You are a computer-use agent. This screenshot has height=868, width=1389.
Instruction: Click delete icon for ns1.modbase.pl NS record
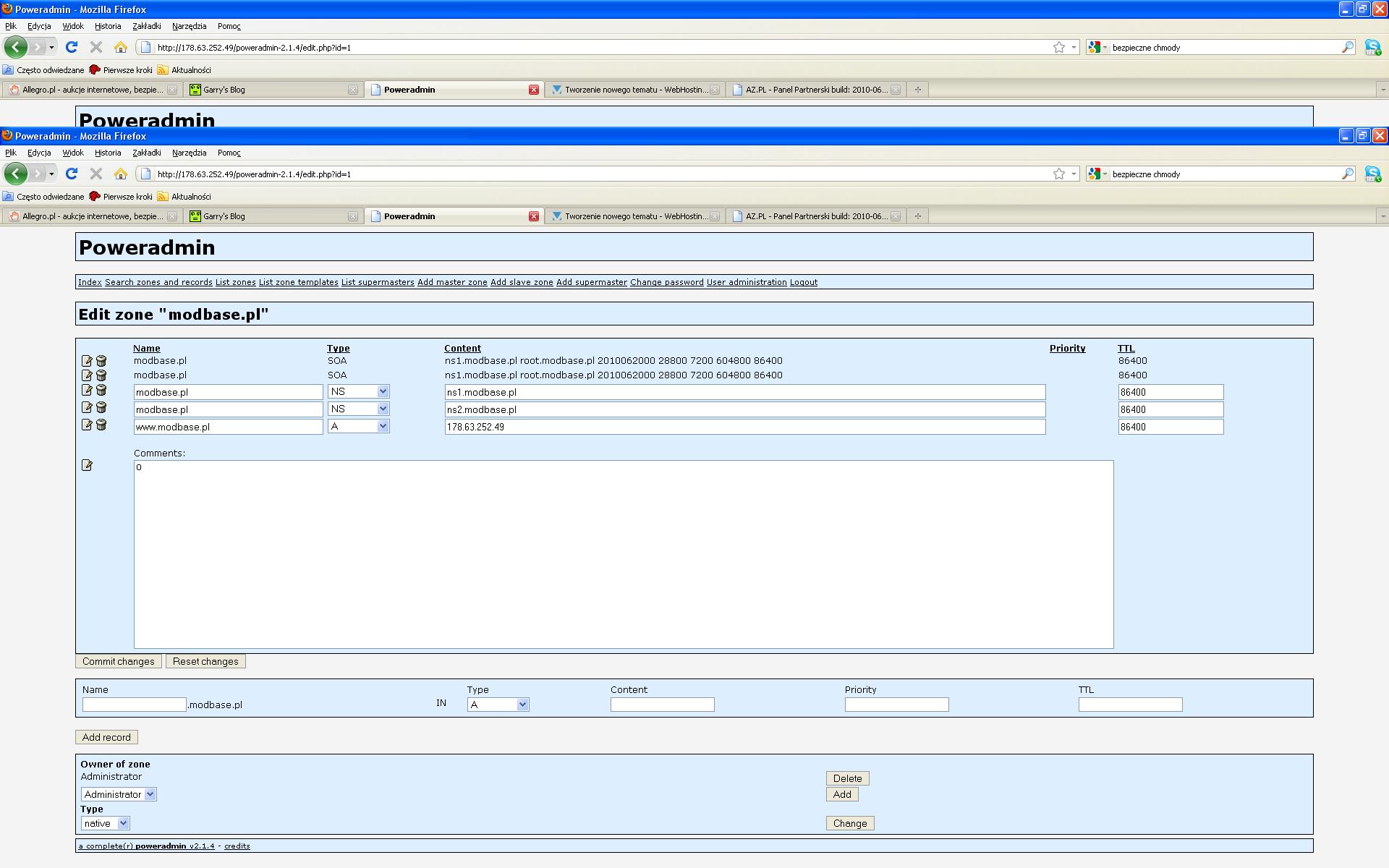coord(101,391)
